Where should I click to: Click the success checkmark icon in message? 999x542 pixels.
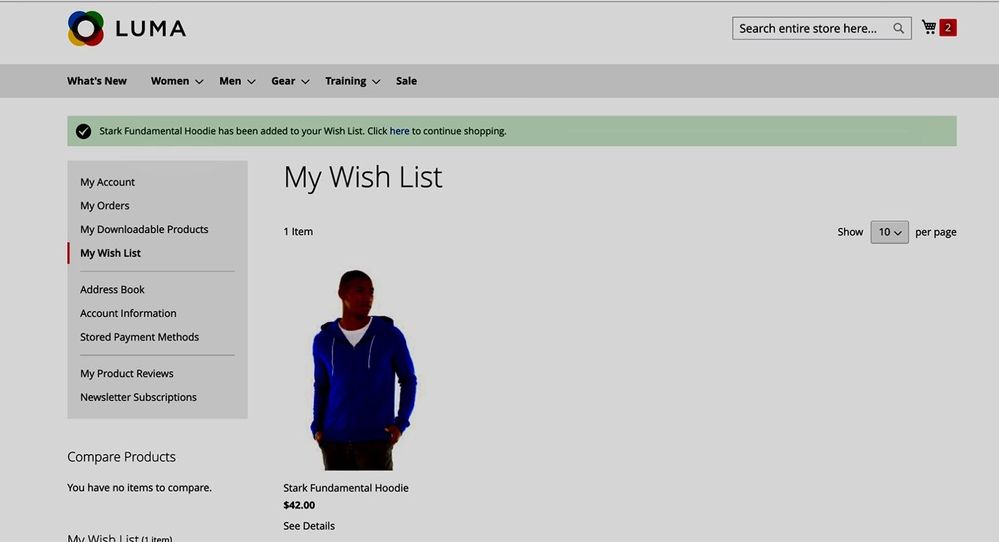pyautogui.click(x=83, y=131)
